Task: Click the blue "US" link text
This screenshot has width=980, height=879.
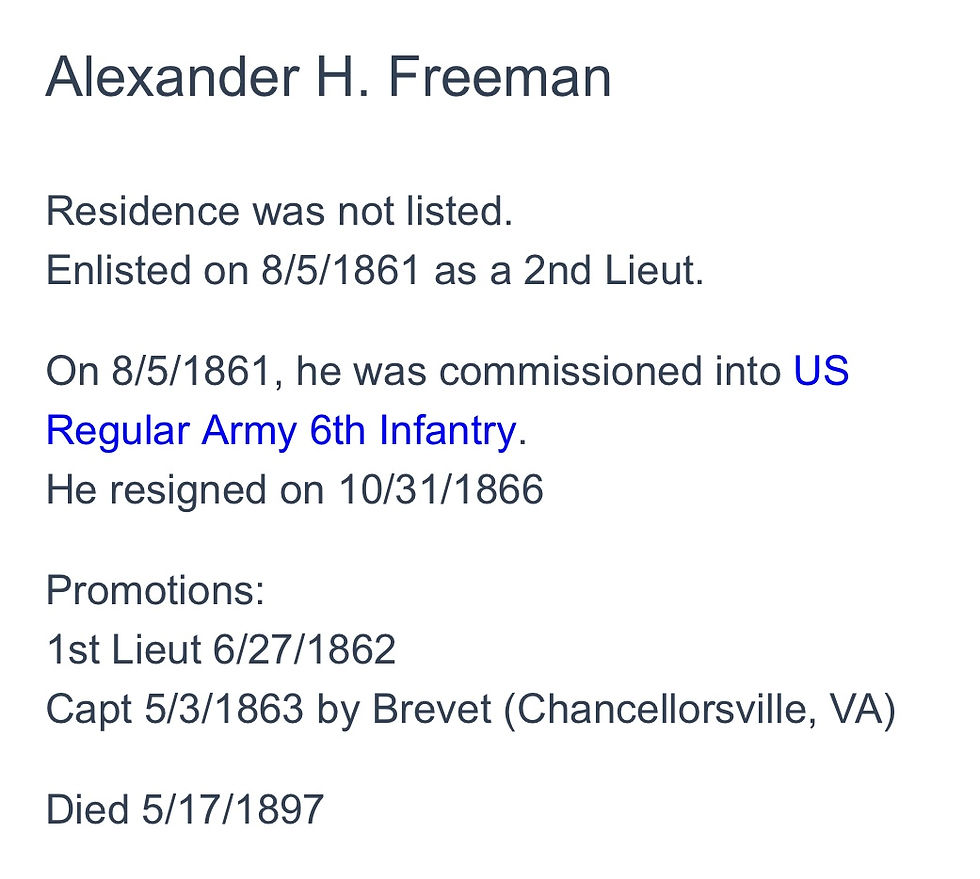Action: click(x=821, y=372)
